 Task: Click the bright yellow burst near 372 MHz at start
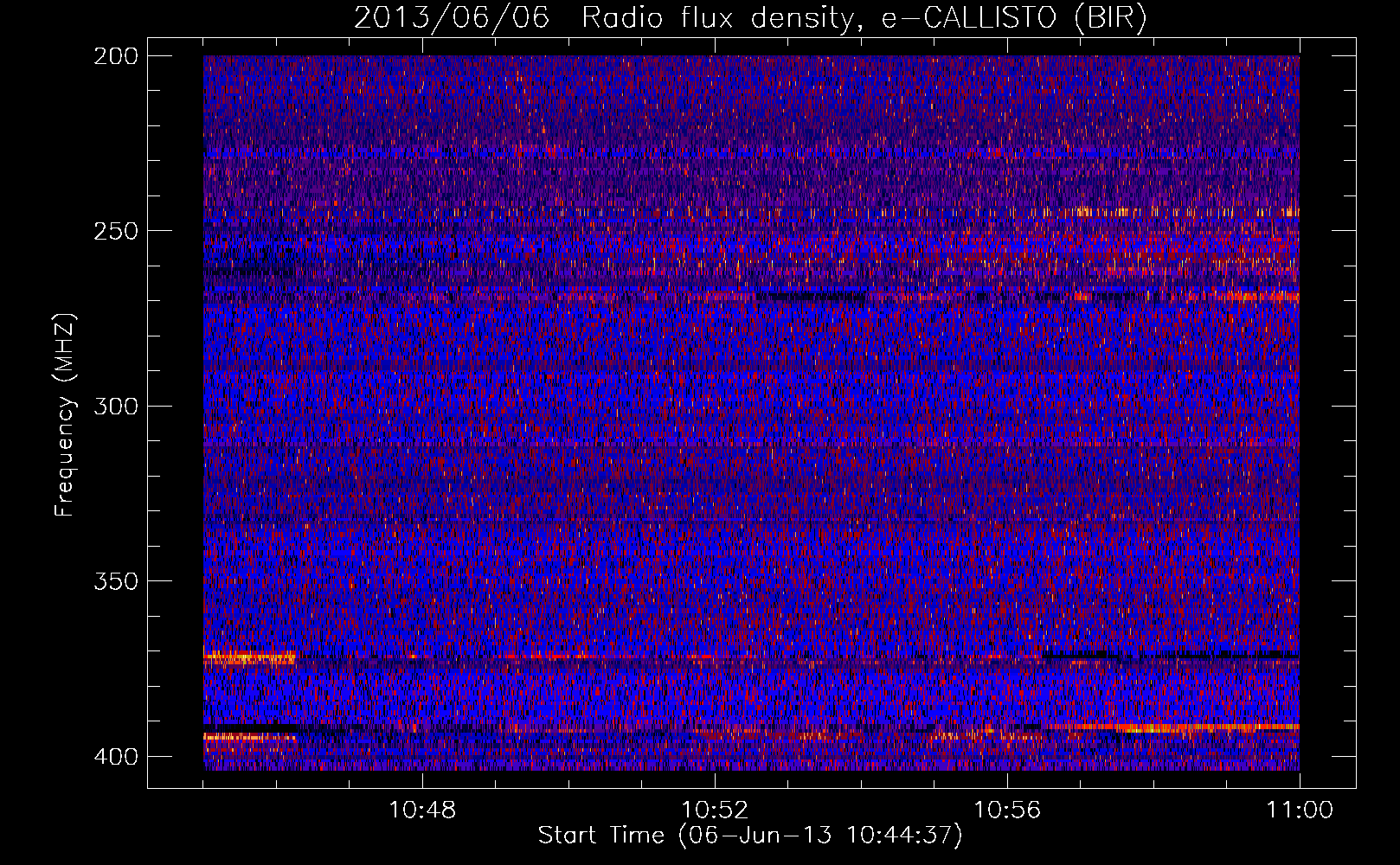click(x=249, y=658)
